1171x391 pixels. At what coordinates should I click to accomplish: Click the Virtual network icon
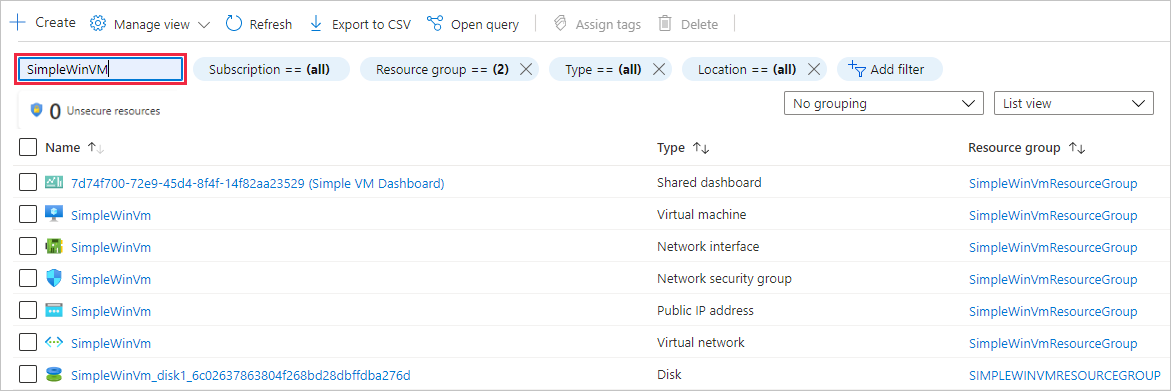tap(55, 342)
